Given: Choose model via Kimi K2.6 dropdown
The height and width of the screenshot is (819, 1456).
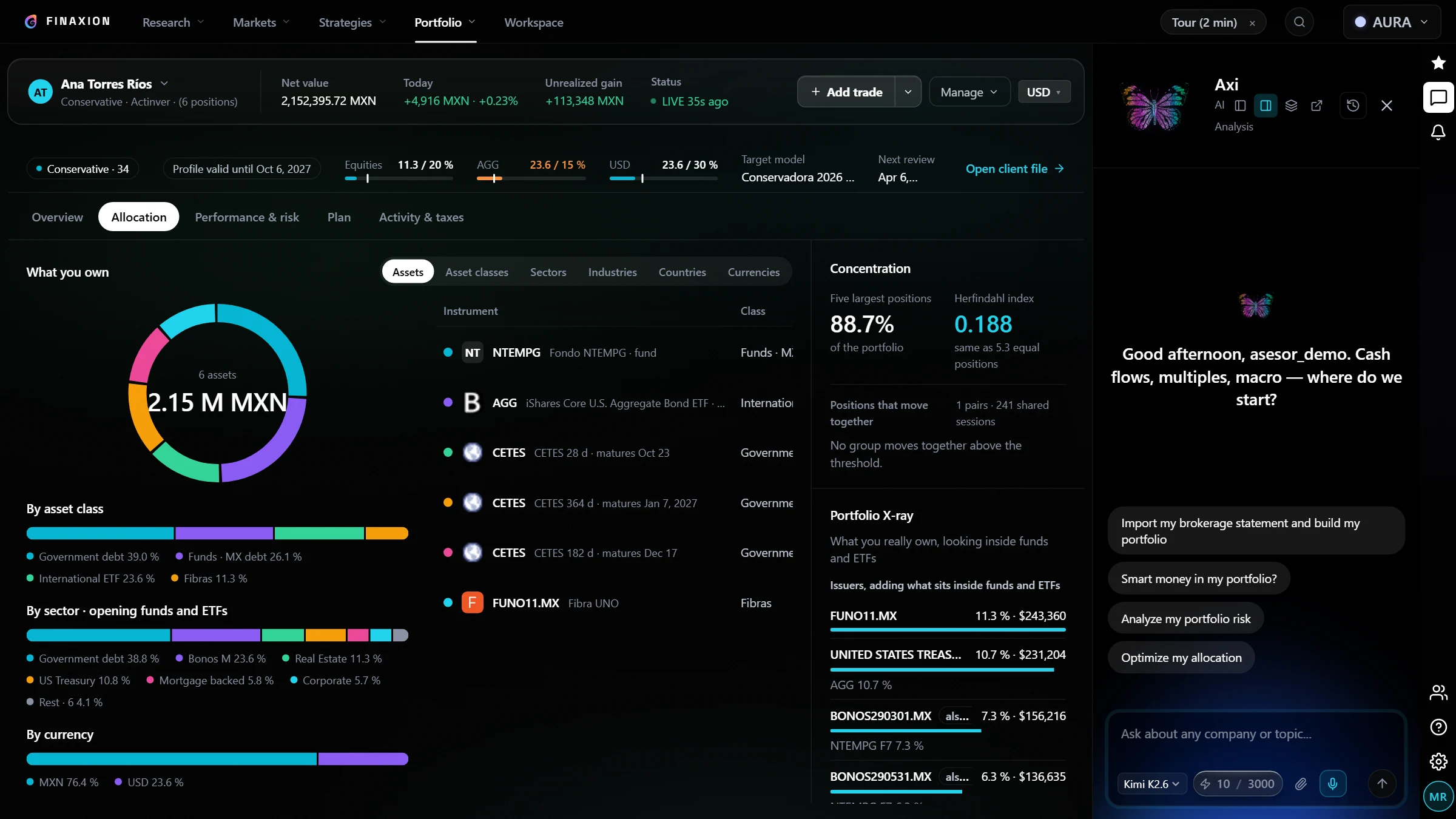Looking at the screenshot, I should click(1151, 784).
